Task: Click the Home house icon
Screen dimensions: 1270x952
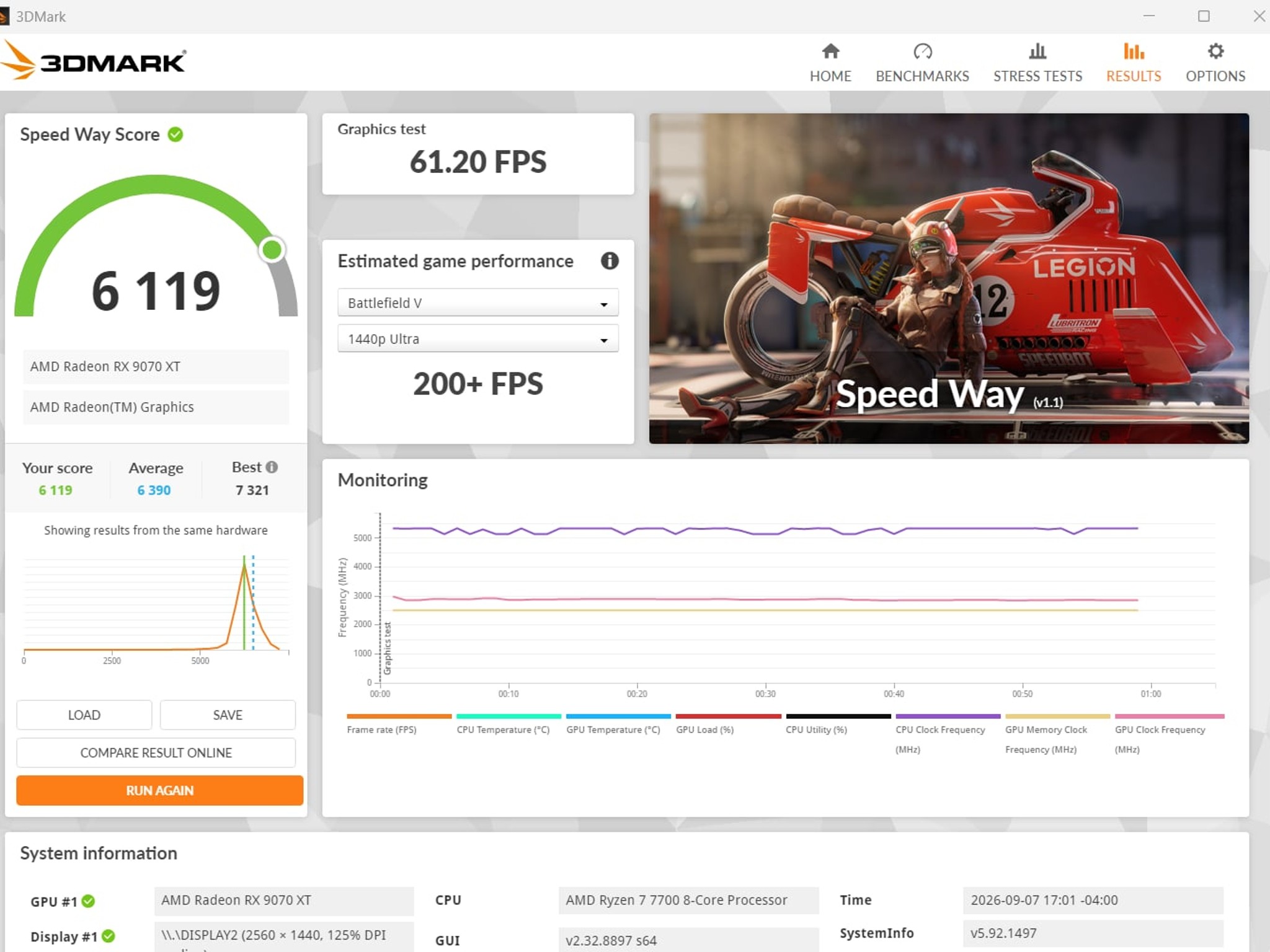Action: tap(830, 51)
